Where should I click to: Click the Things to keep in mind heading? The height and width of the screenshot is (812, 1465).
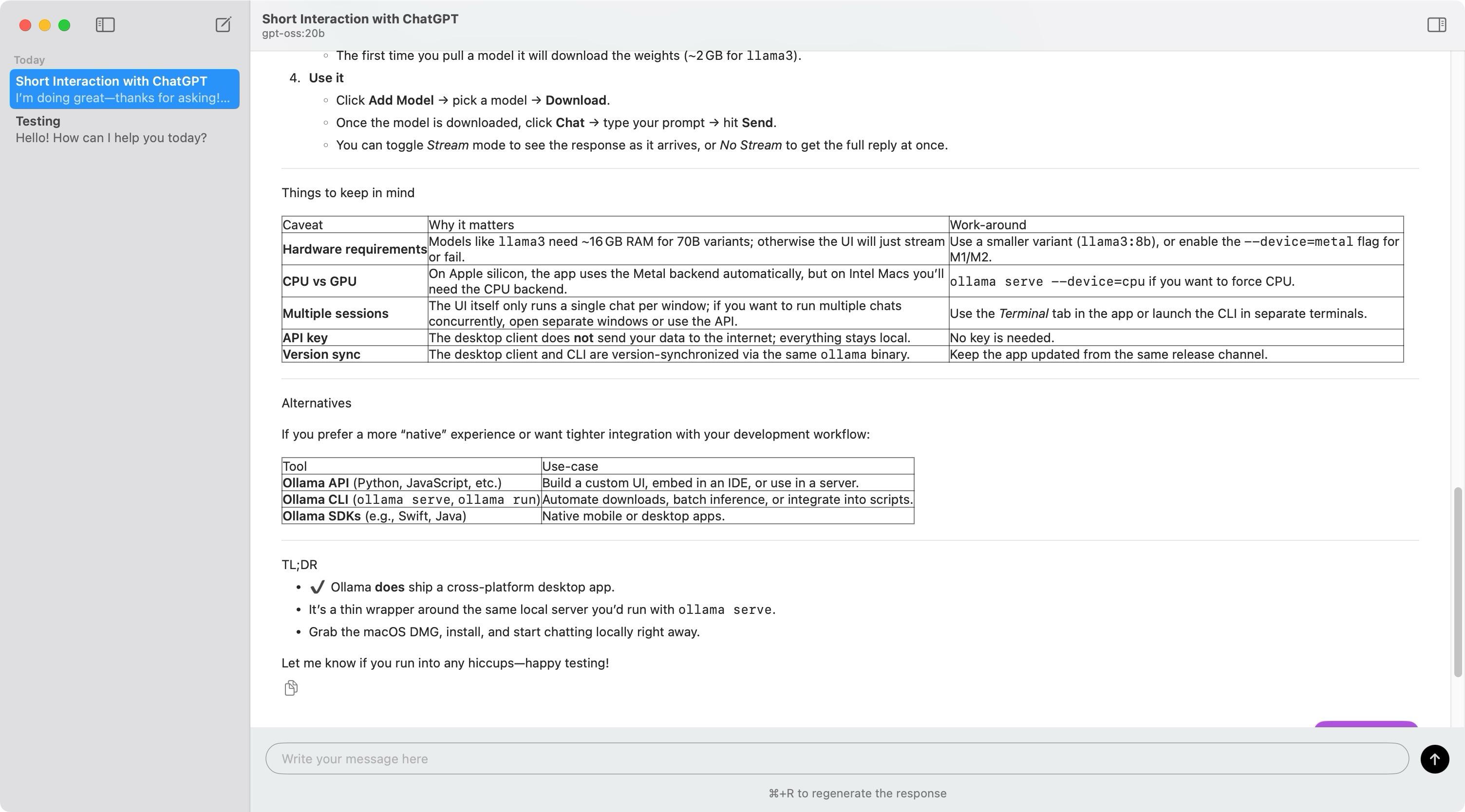pos(348,193)
